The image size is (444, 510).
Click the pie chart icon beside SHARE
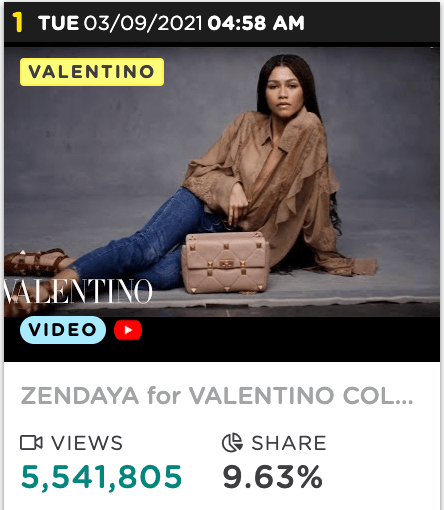point(232,443)
